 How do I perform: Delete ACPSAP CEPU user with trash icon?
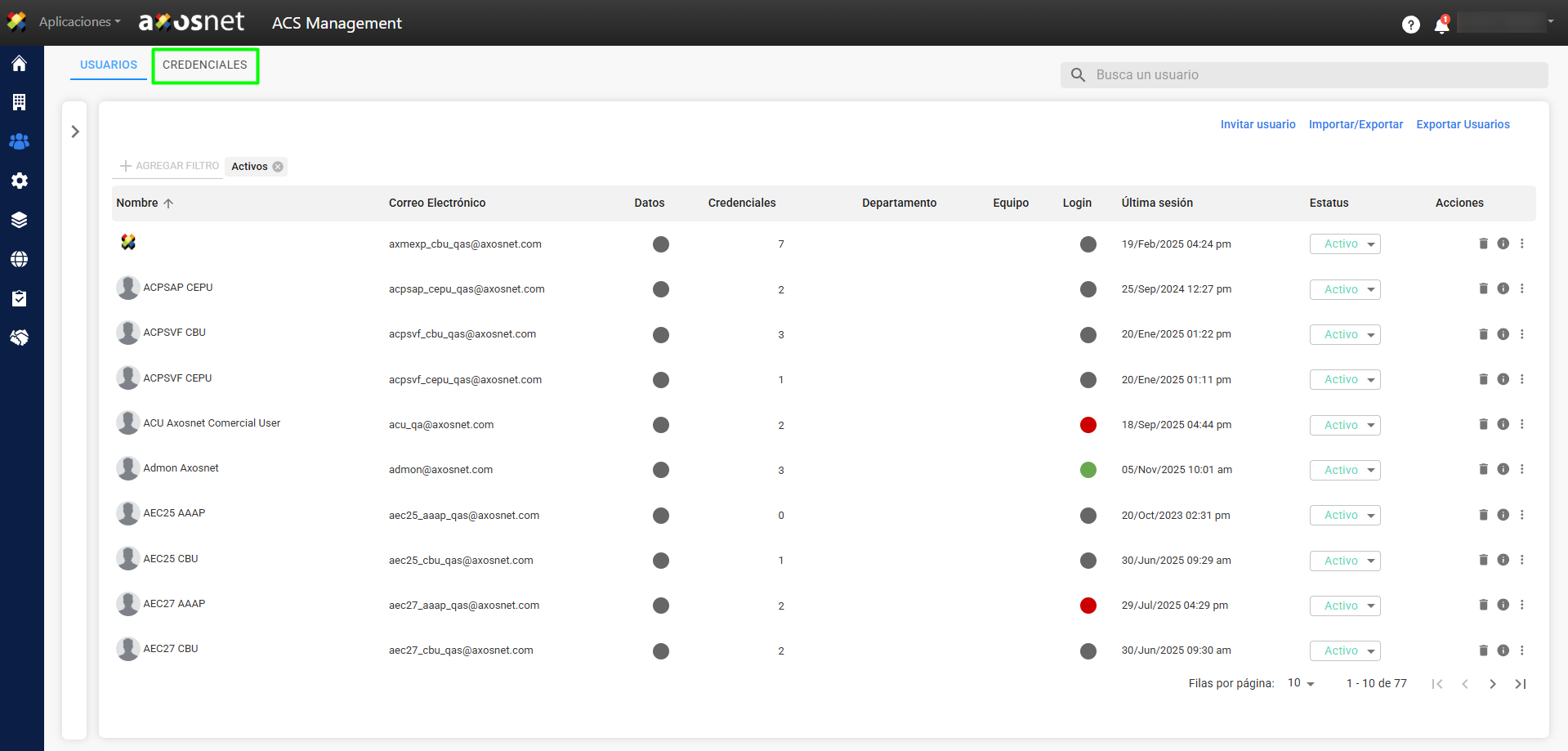(x=1483, y=288)
